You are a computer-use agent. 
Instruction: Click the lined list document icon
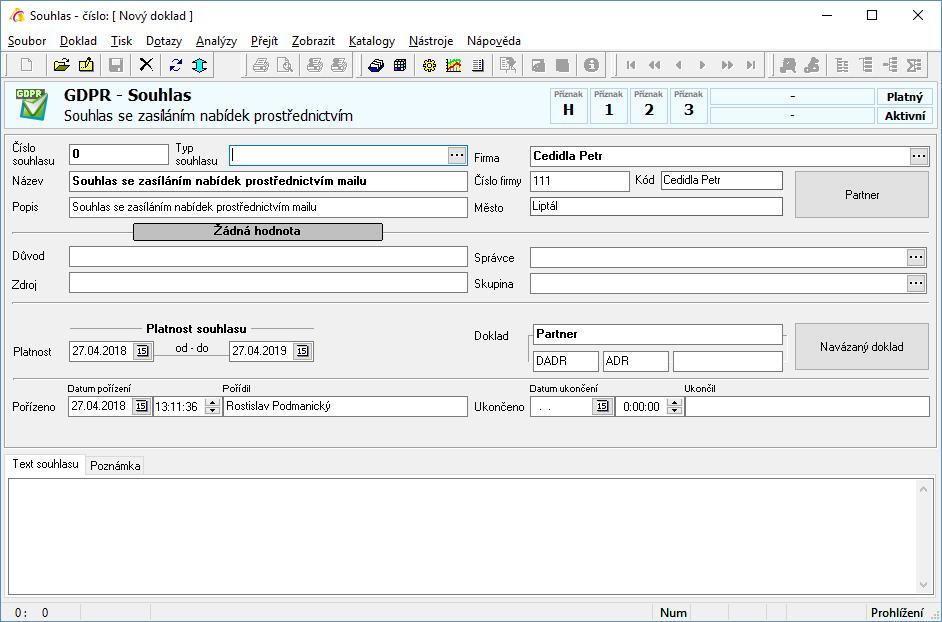478,65
